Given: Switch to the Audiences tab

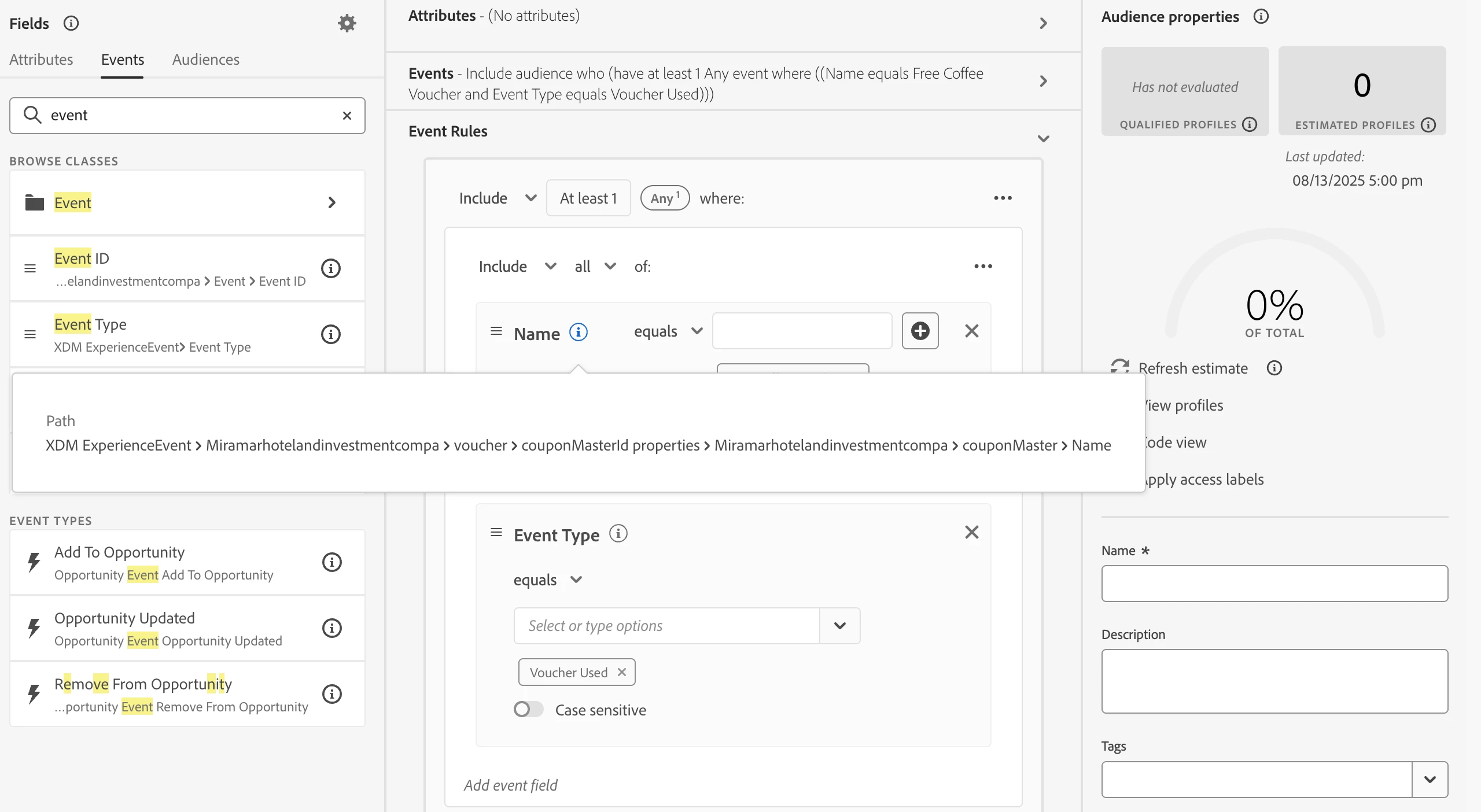Looking at the screenshot, I should pyautogui.click(x=205, y=60).
